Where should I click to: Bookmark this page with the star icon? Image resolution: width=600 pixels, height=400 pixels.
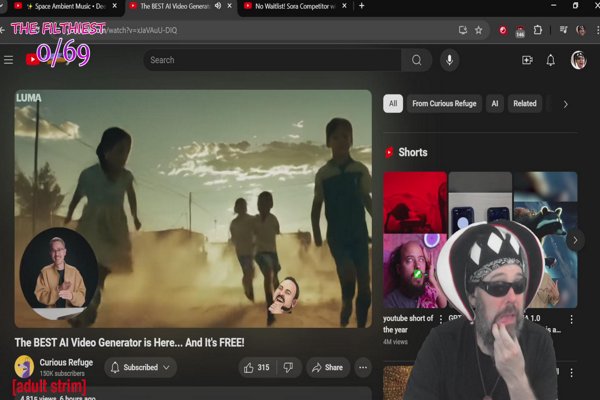[x=478, y=30]
